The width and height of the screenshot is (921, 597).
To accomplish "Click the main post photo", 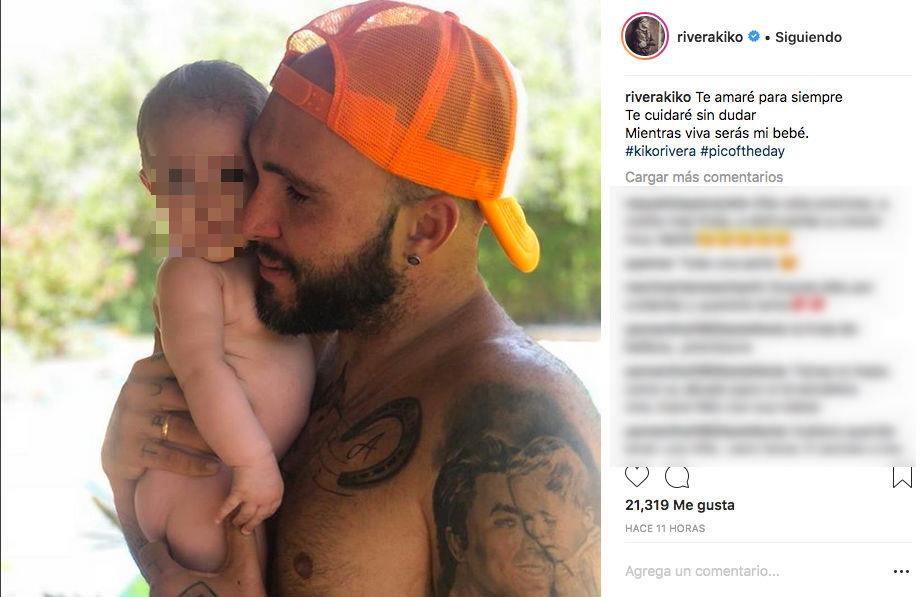I will coord(301,298).
